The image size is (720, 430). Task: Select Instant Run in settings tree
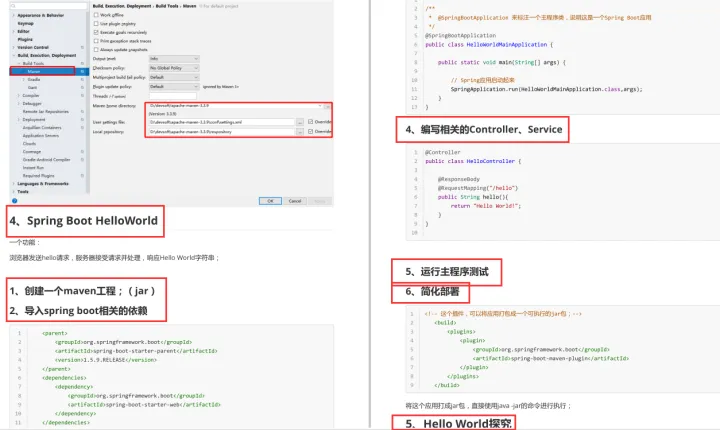point(34,168)
